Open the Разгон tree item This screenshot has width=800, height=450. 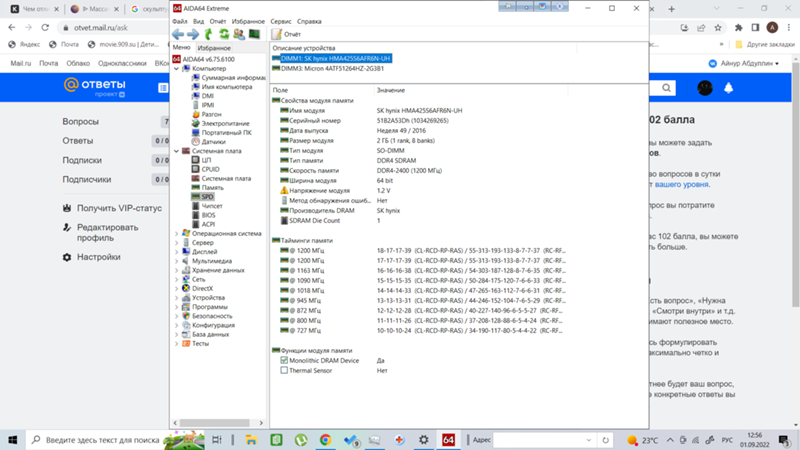click(x=207, y=114)
